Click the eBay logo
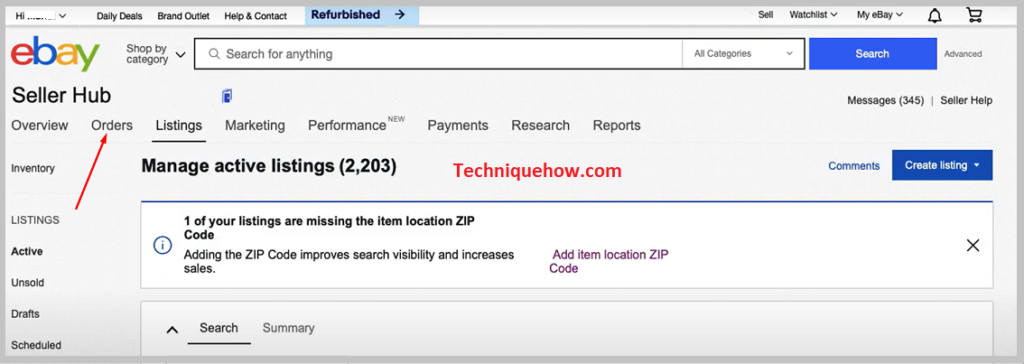This screenshot has width=1024, height=364. click(56, 54)
